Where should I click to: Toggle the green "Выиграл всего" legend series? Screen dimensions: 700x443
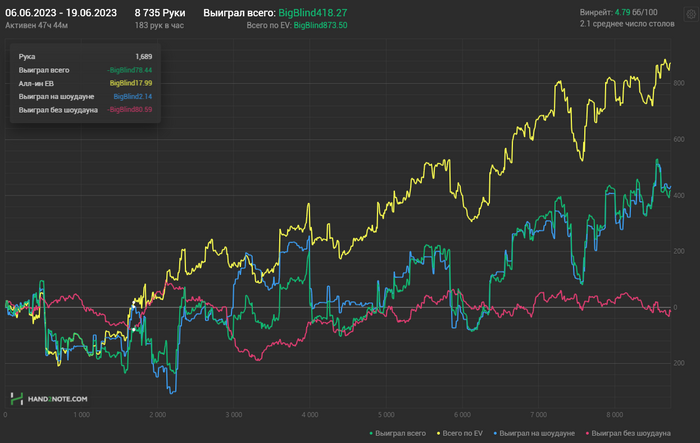[x=399, y=432]
